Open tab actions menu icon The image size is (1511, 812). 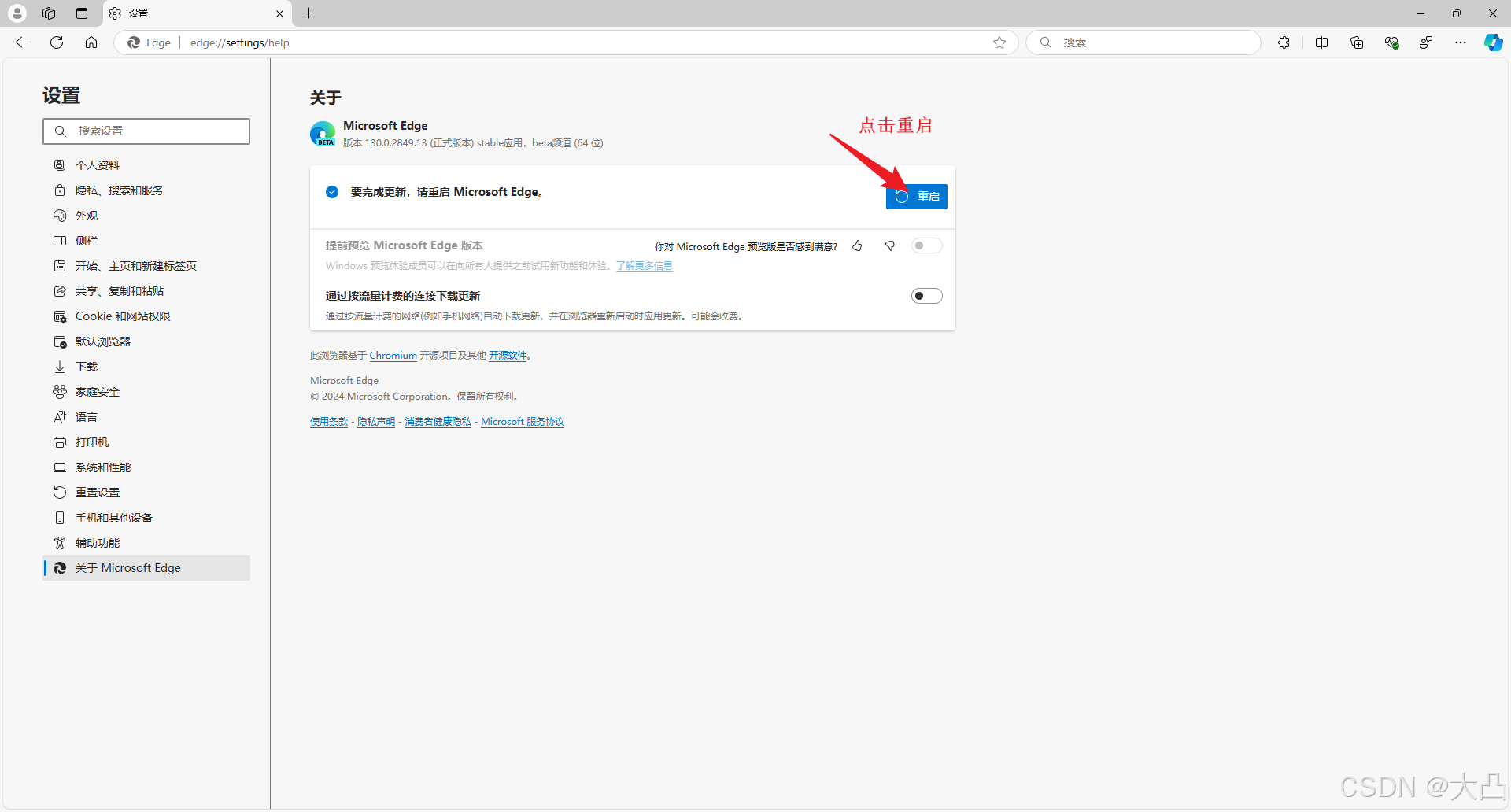[x=82, y=13]
